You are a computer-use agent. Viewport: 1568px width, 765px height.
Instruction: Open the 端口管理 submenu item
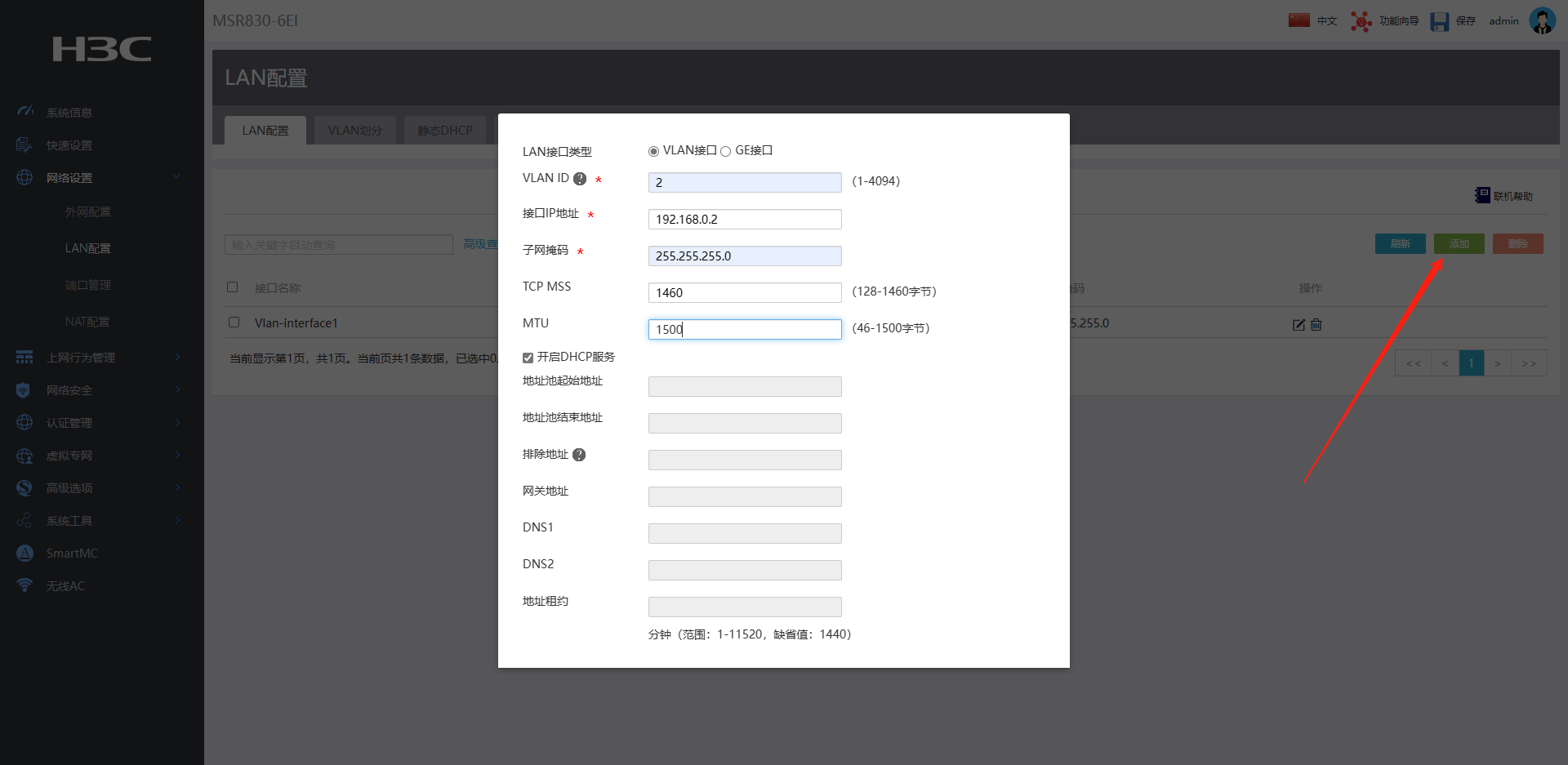pos(88,285)
